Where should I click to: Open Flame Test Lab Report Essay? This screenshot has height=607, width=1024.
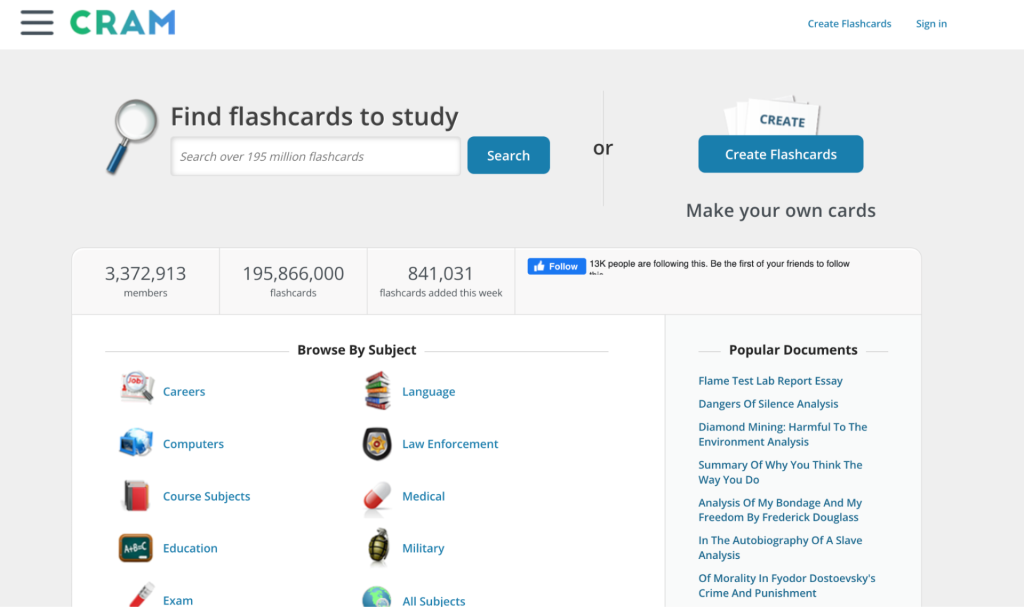coord(770,381)
